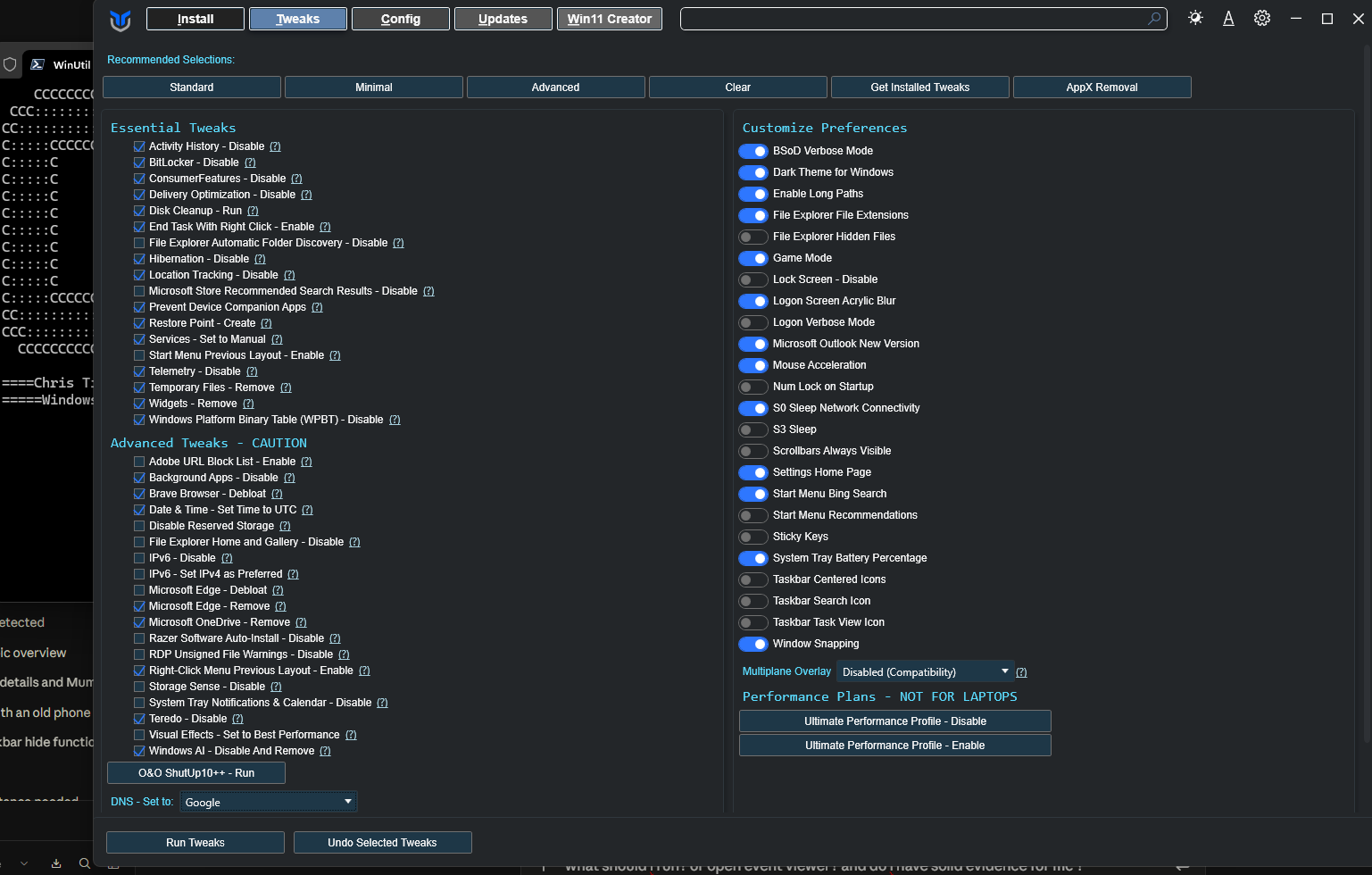Viewport: 1372px width, 875px height.
Task: Click the WinUtil shield logo icon
Action: [120, 20]
